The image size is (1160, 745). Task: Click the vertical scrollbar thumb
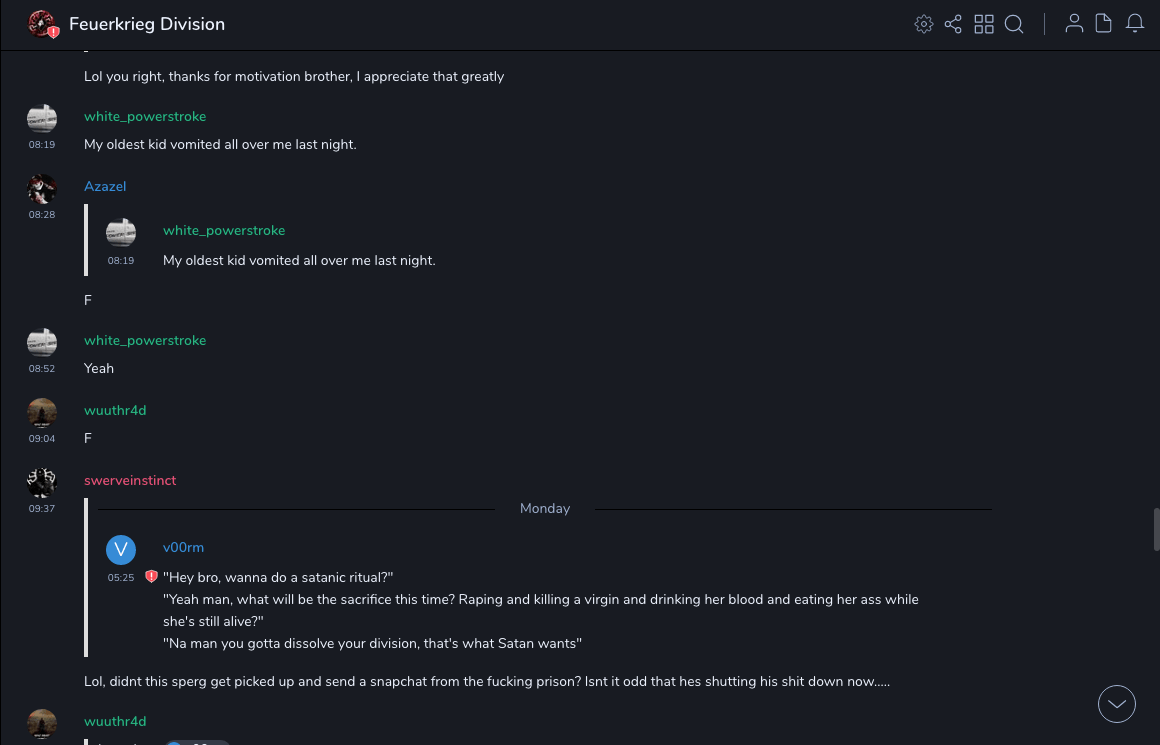pos(1156,529)
